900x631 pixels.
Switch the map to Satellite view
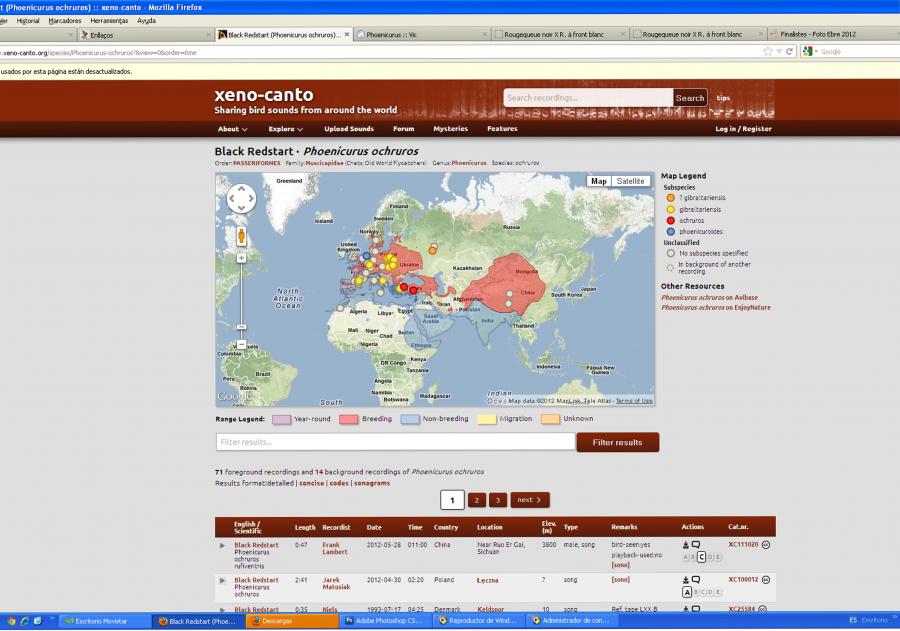pyautogui.click(x=630, y=181)
